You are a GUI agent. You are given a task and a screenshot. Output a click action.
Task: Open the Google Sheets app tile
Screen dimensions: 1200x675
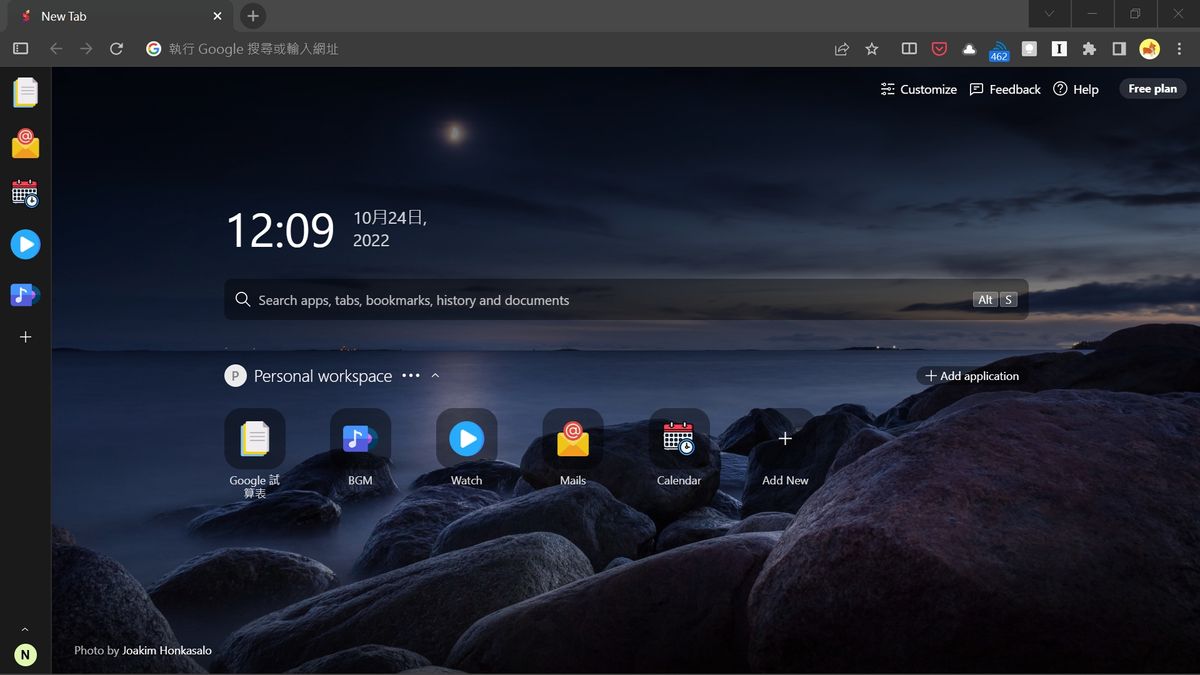pyautogui.click(x=254, y=438)
